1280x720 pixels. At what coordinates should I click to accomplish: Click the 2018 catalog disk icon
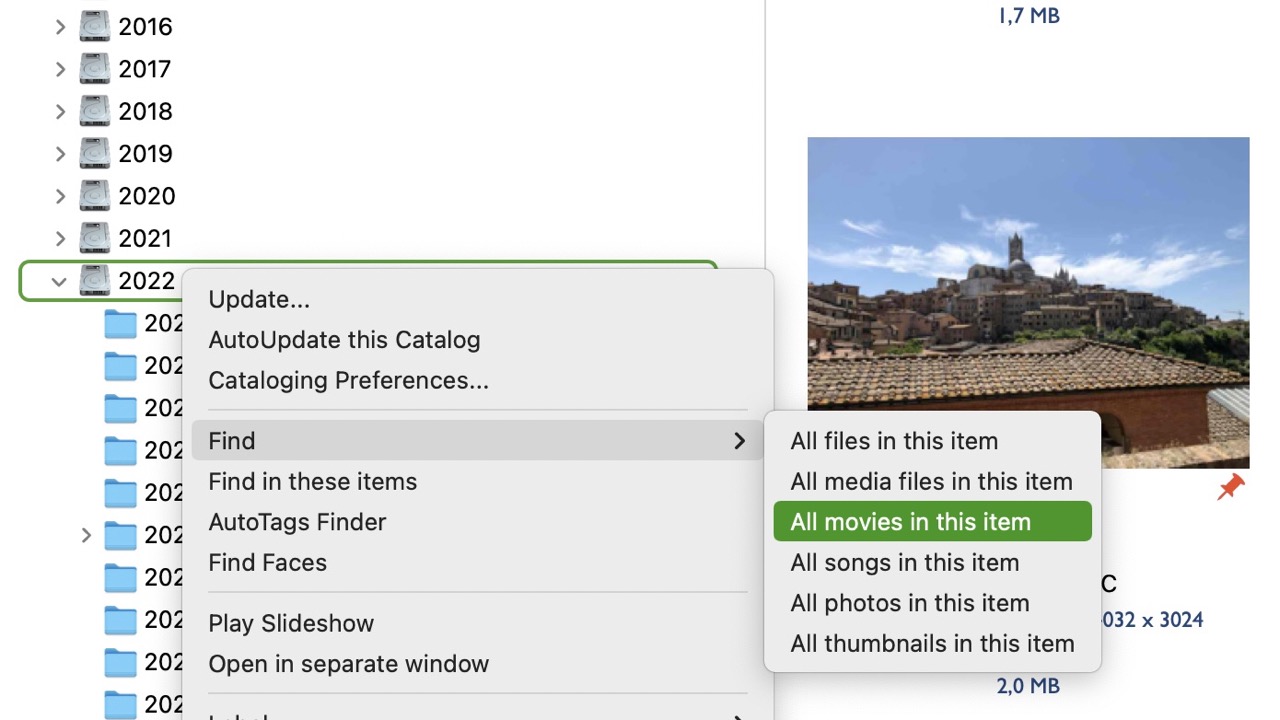coord(95,111)
